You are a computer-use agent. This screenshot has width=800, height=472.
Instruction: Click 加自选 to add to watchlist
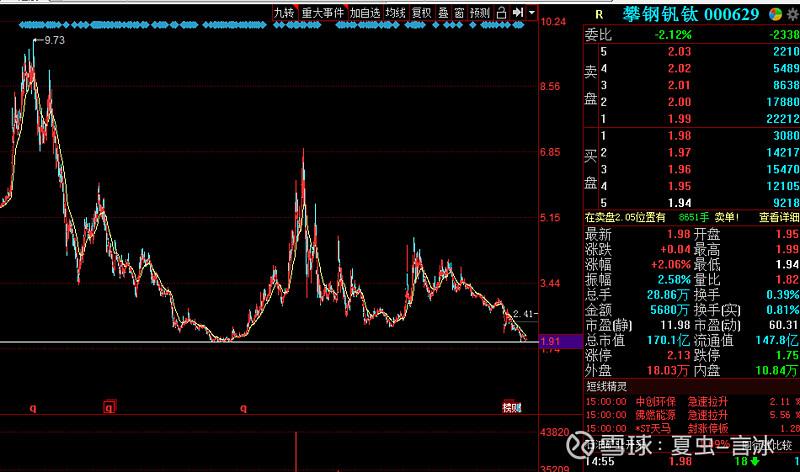(365, 13)
